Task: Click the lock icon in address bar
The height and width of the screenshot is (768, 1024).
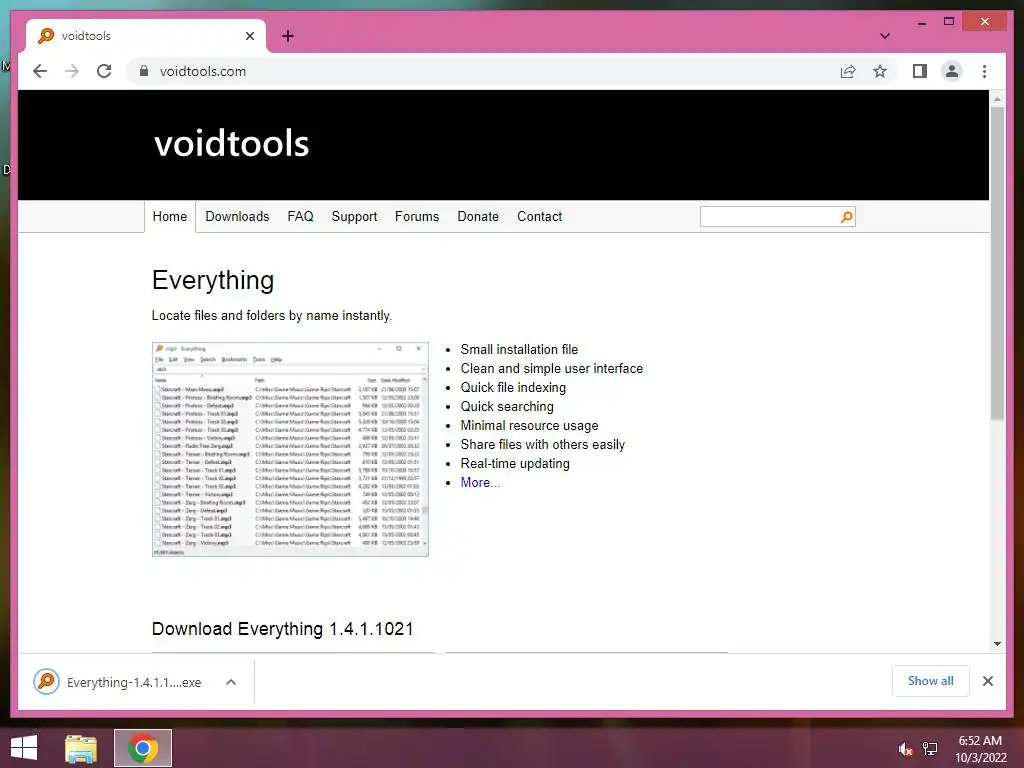Action: [144, 71]
